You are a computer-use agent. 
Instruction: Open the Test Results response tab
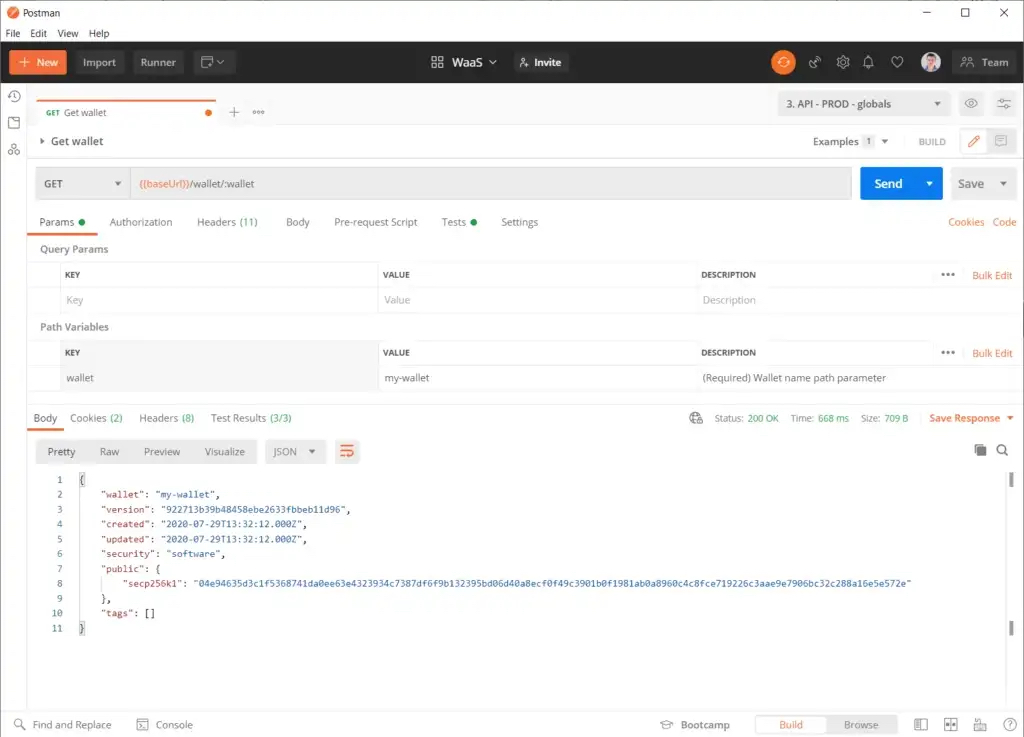(251, 418)
